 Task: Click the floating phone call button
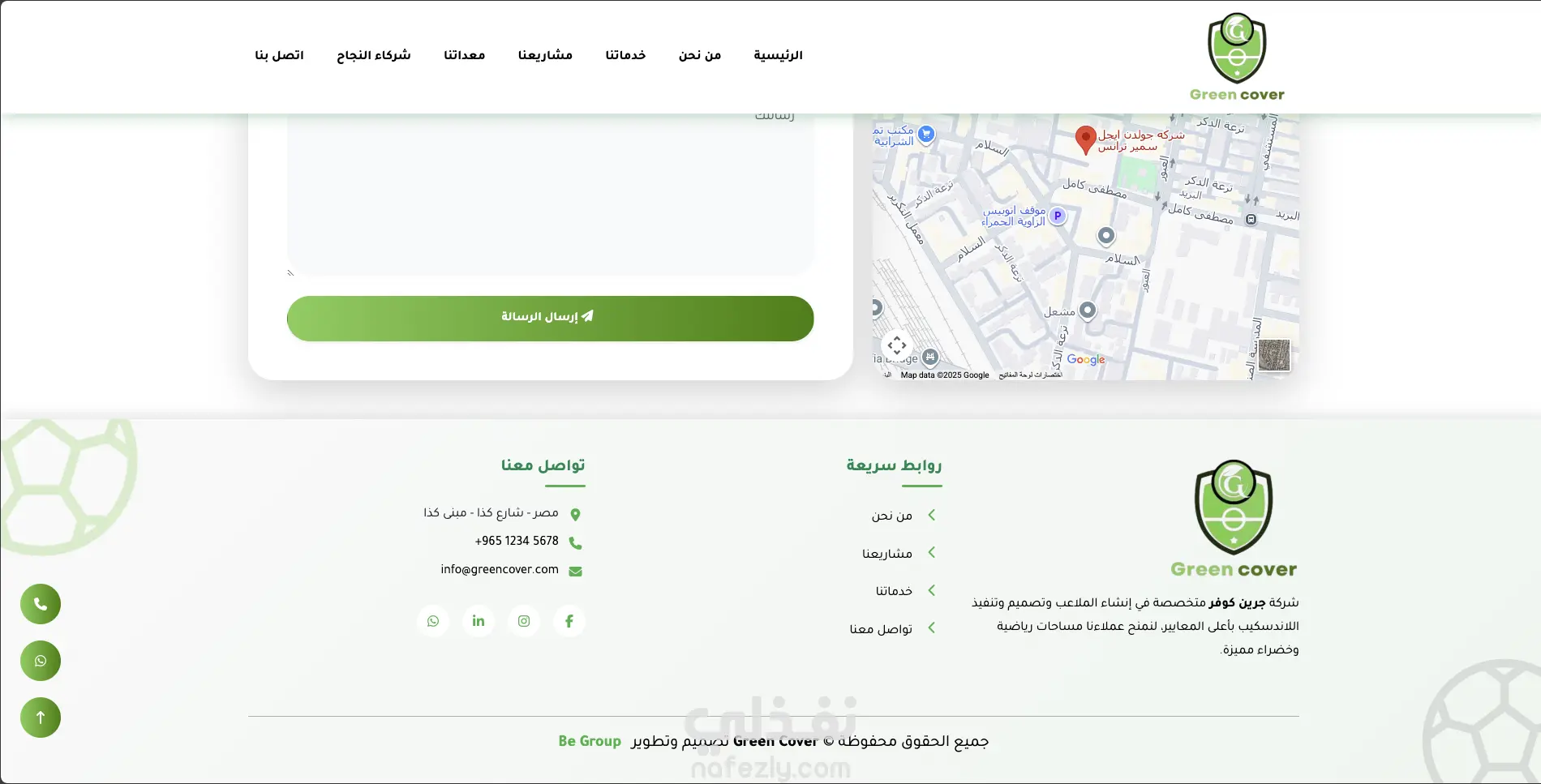point(41,604)
